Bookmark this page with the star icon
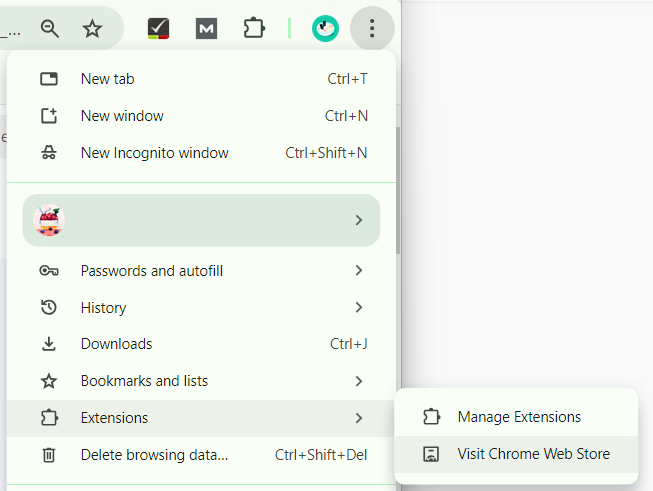The image size is (653, 491). 92,28
